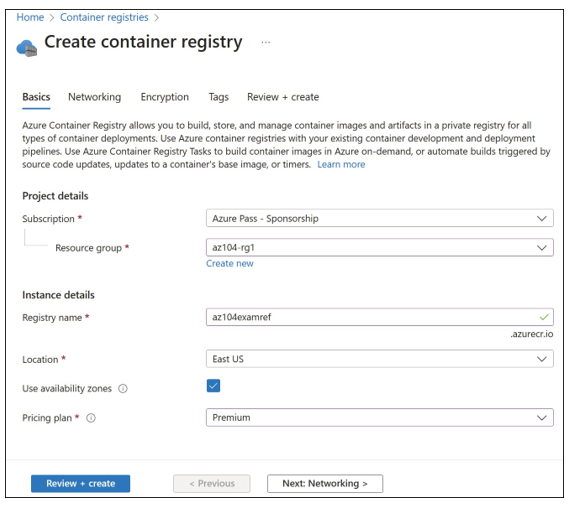
Task: Switch to the Networking tab
Action: (94, 97)
